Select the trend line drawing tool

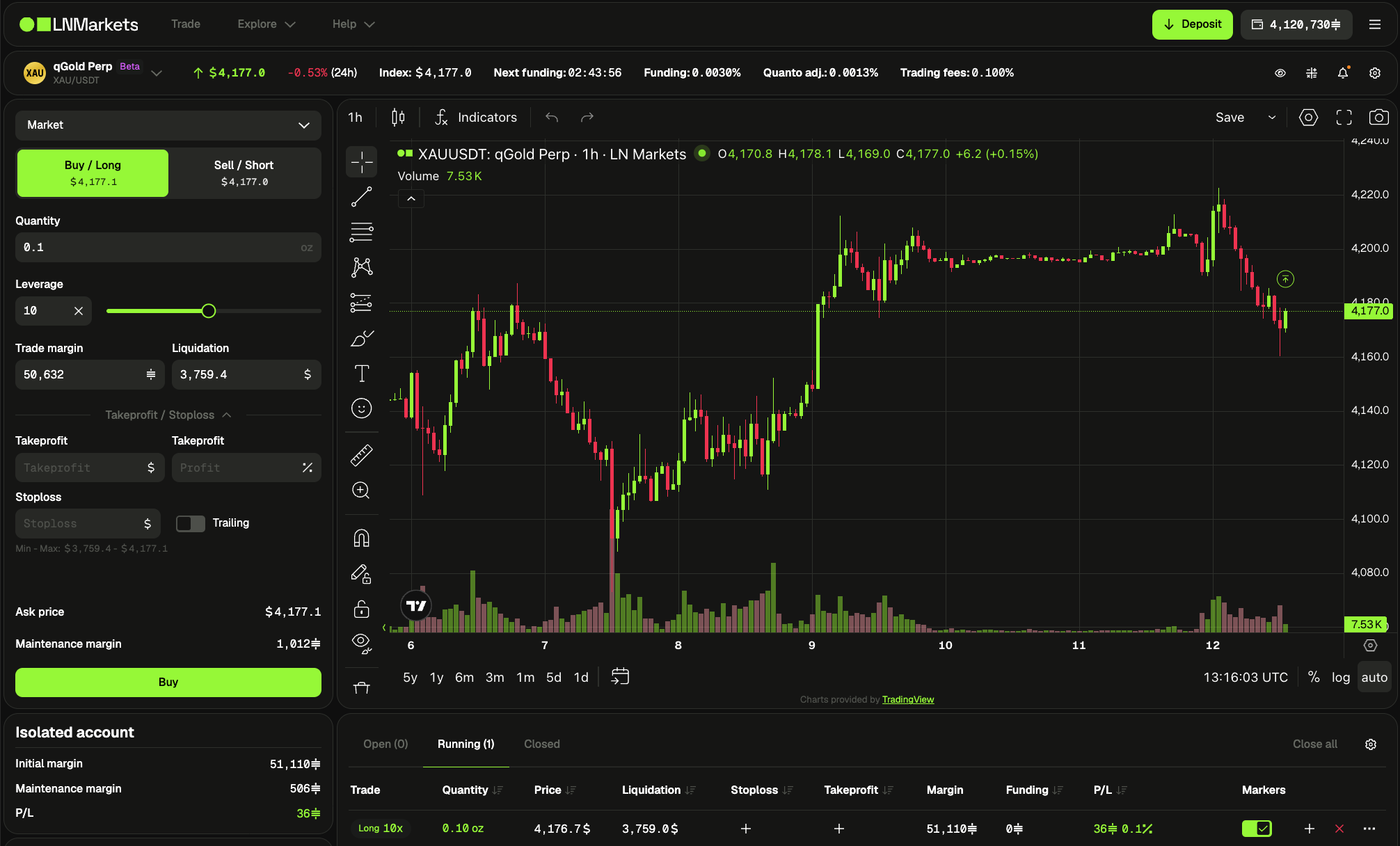click(361, 197)
